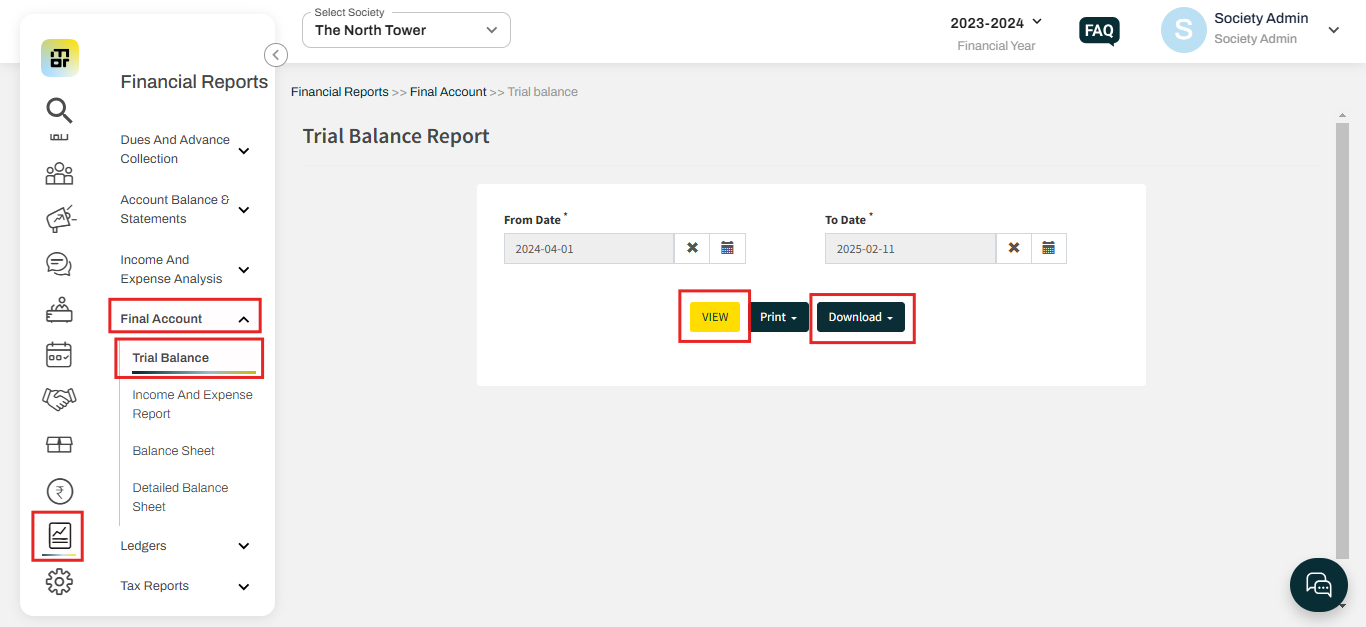Open the Download dropdown button
1366x627 pixels.
860,317
